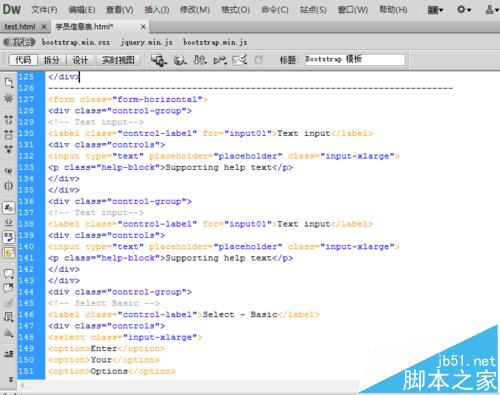The width and height of the screenshot is (500, 395).
Task: Switch to 拆分 (Split) view
Action: coord(52,60)
